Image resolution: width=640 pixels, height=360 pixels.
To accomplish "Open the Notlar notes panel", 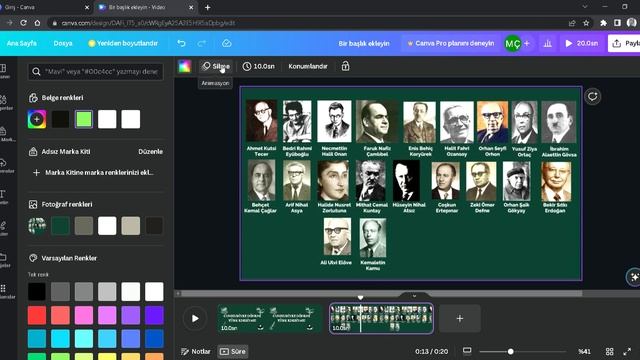I will (196, 351).
